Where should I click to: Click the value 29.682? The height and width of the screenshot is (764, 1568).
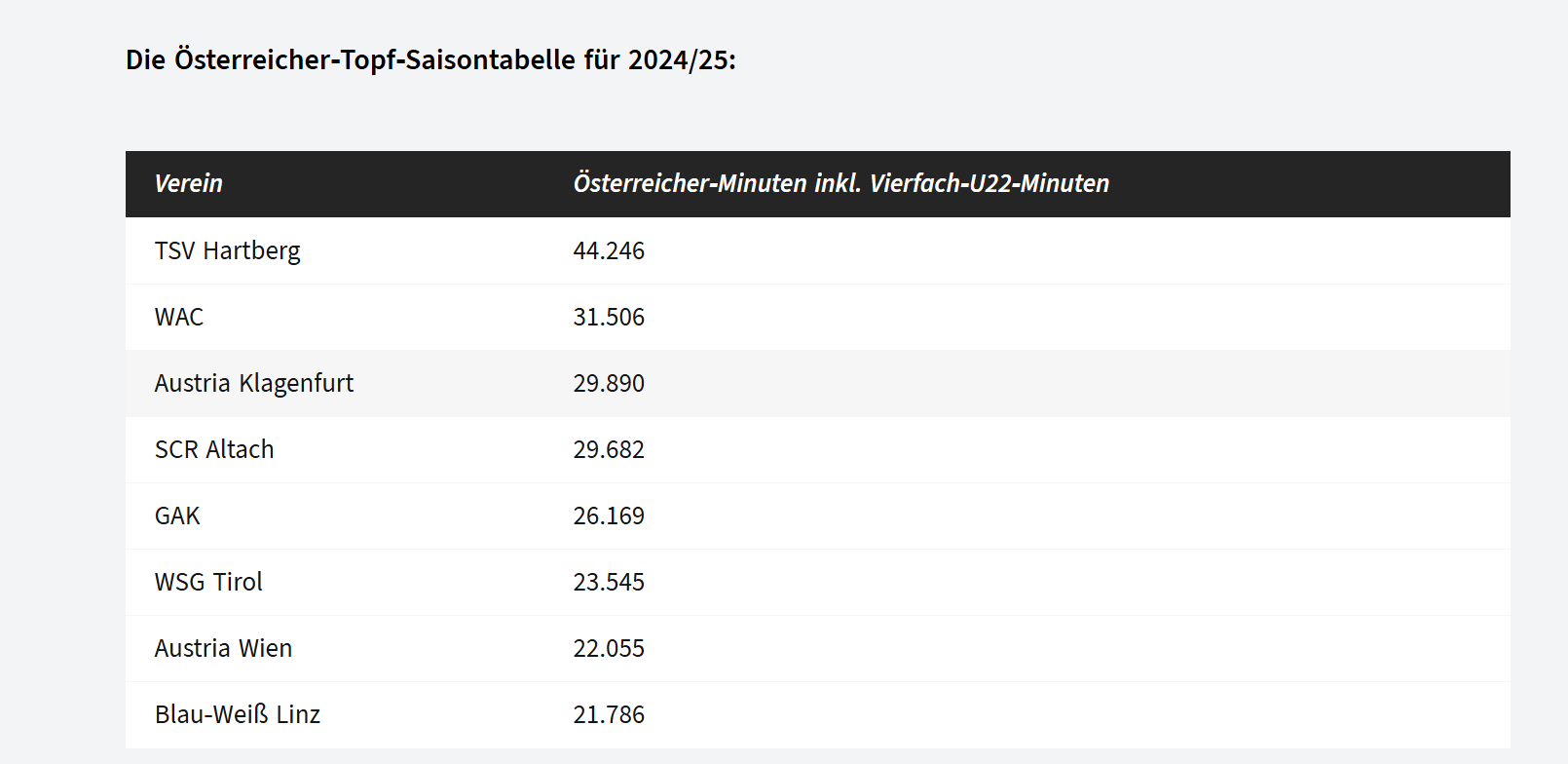[609, 450]
